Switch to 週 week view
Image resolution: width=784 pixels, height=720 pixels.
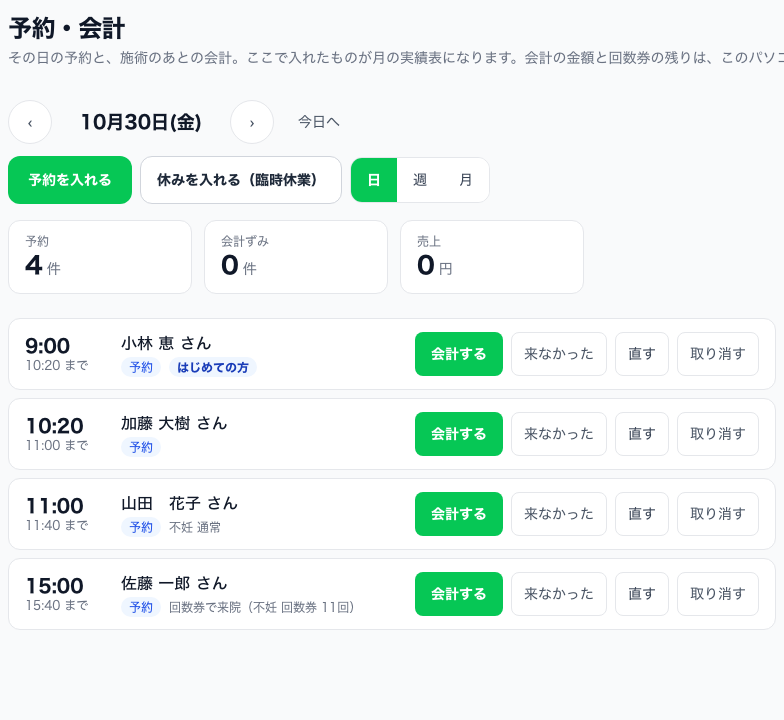click(x=420, y=180)
